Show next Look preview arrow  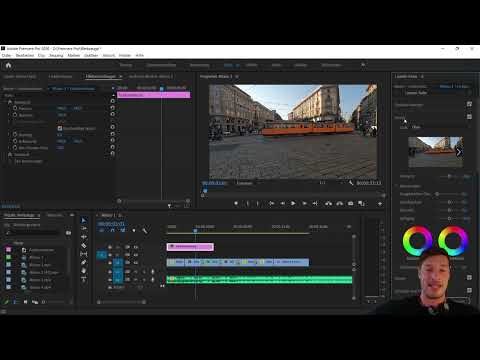[x=459, y=152]
